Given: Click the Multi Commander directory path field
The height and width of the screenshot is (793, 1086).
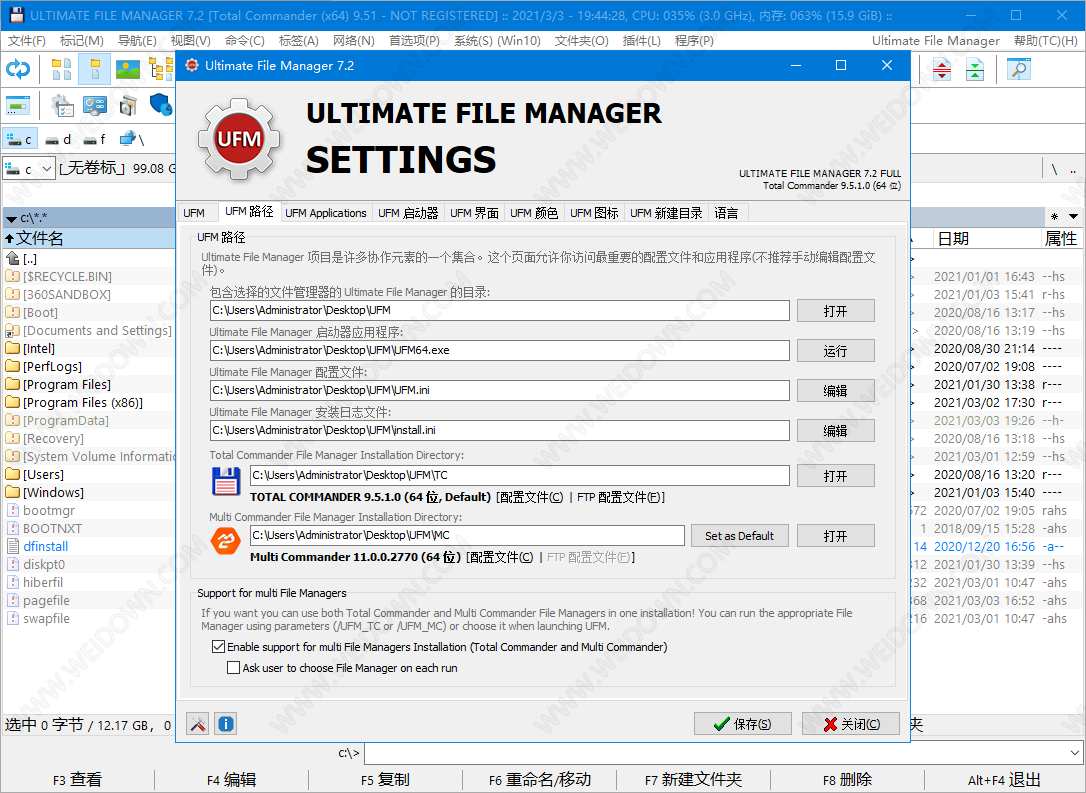Looking at the screenshot, I should coord(468,535).
